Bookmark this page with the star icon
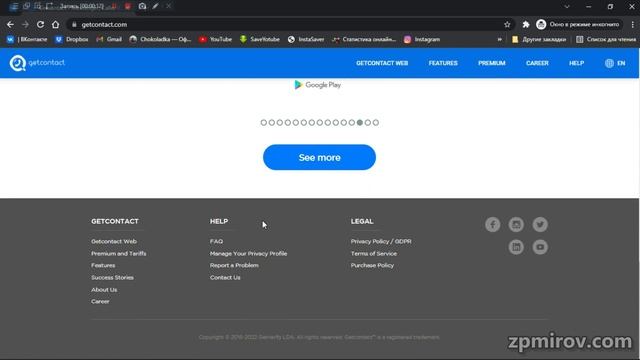The image size is (640, 360). click(507, 24)
